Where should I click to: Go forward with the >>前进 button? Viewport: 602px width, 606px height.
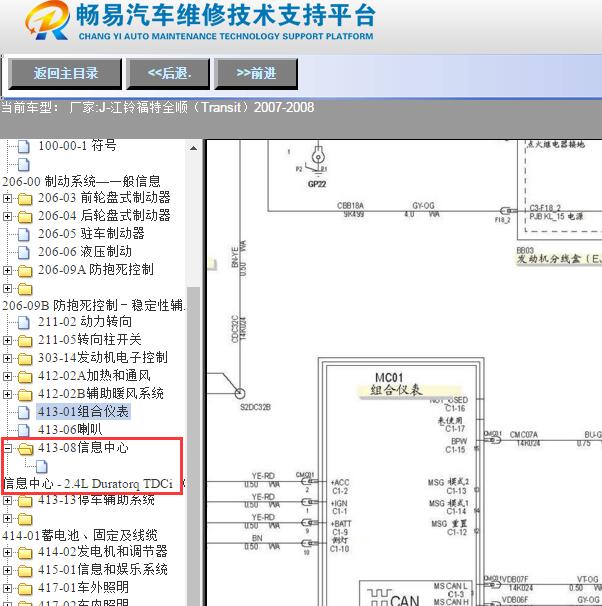[256, 73]
